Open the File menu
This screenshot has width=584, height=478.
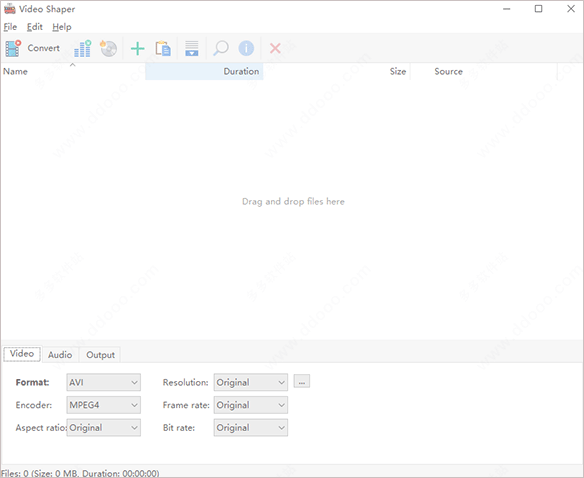(x=10, y=27)
